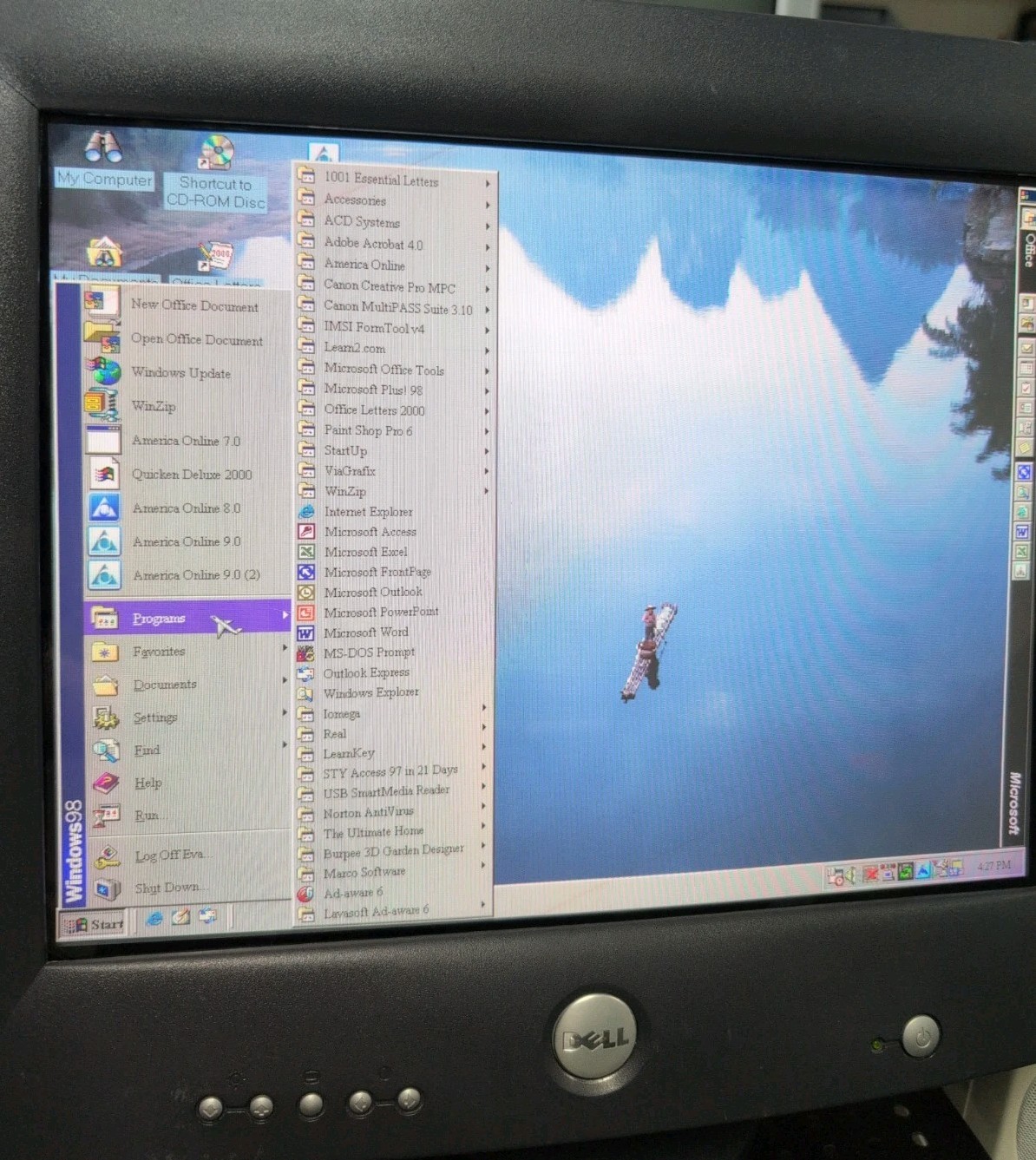Choose Run... from Start menu
This screenshot has width=1036, height=1160.
click(x=187, y=815)
